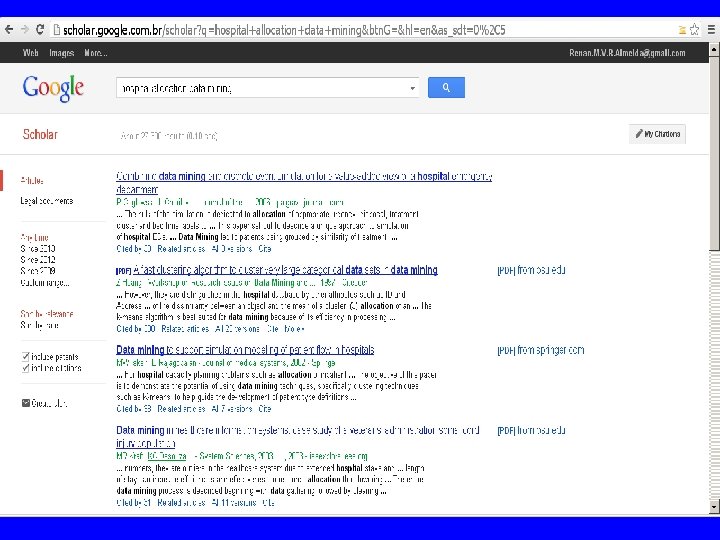Open the yellow bookmark folder icon in address bar
The width and height of the screenshot is (720, 540).
tap(682, 30)
